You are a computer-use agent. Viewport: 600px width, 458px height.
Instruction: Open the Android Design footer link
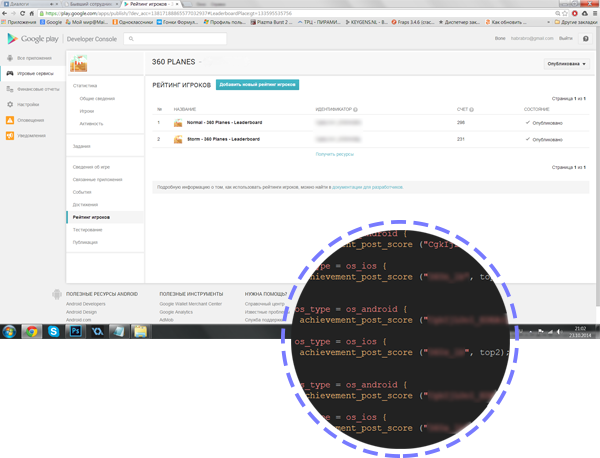(x=81, y=312)
